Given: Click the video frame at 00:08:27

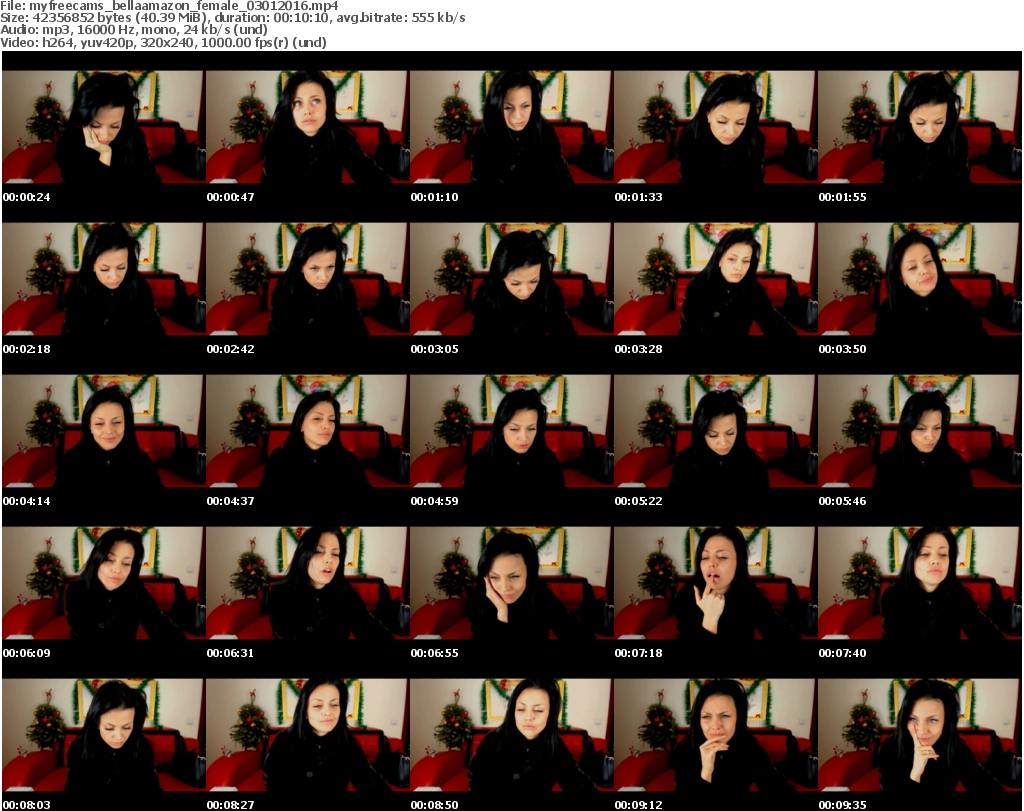Looking at the screenshot, I should pos(308,735).
